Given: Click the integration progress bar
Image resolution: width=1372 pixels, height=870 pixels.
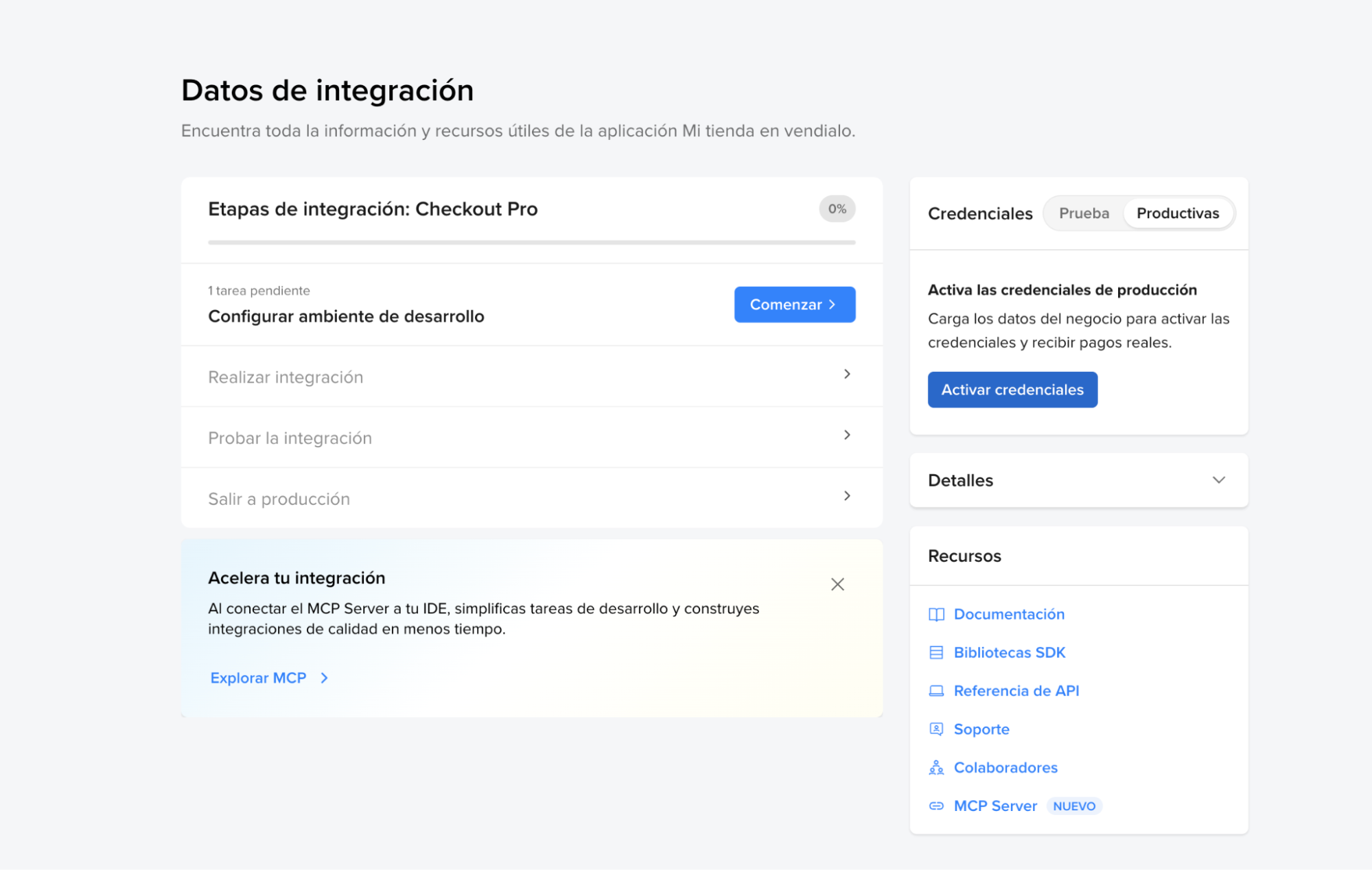Looking at the screenshot, I should point(531,242).
